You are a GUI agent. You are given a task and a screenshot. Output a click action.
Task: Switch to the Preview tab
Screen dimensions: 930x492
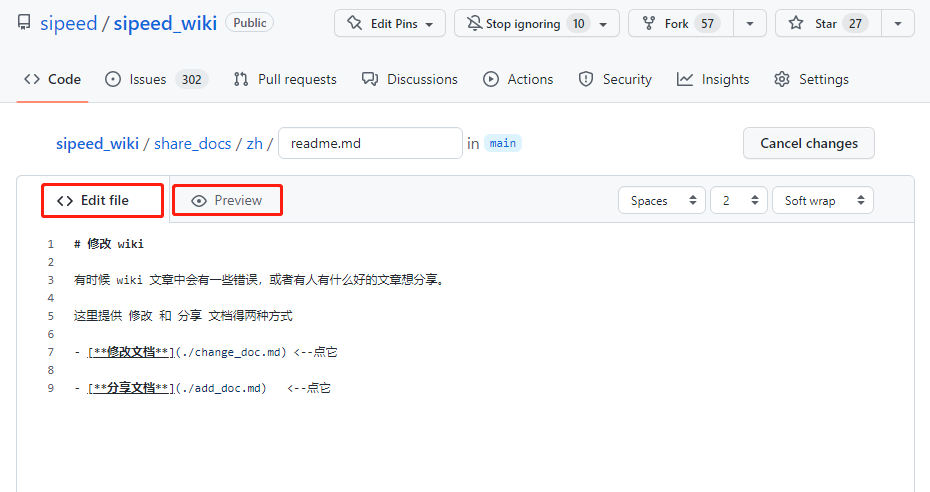[x=227, y=200]
